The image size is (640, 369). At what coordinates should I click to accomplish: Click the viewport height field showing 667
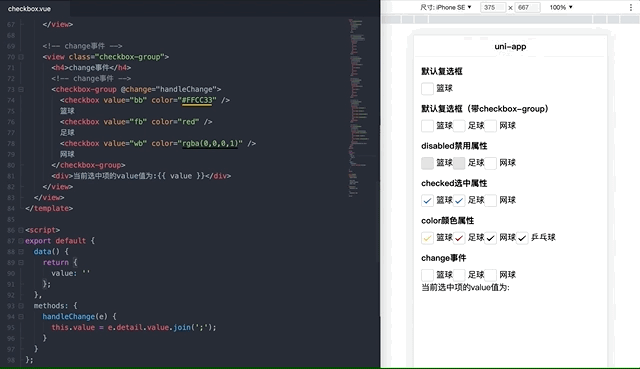[x=527, y=7]
